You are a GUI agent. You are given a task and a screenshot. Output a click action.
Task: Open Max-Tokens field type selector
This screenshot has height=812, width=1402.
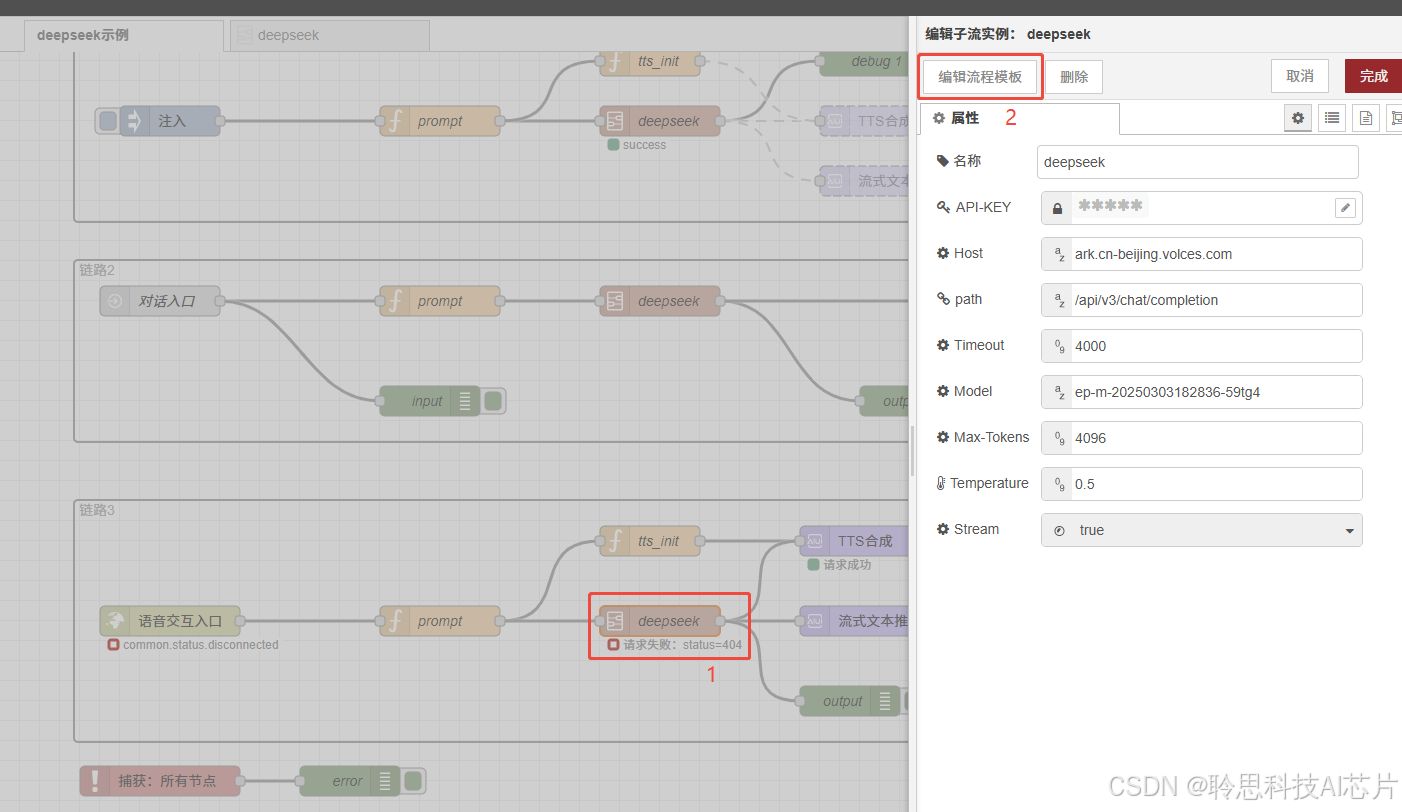pyautogui.click(x=1058, y=438)
